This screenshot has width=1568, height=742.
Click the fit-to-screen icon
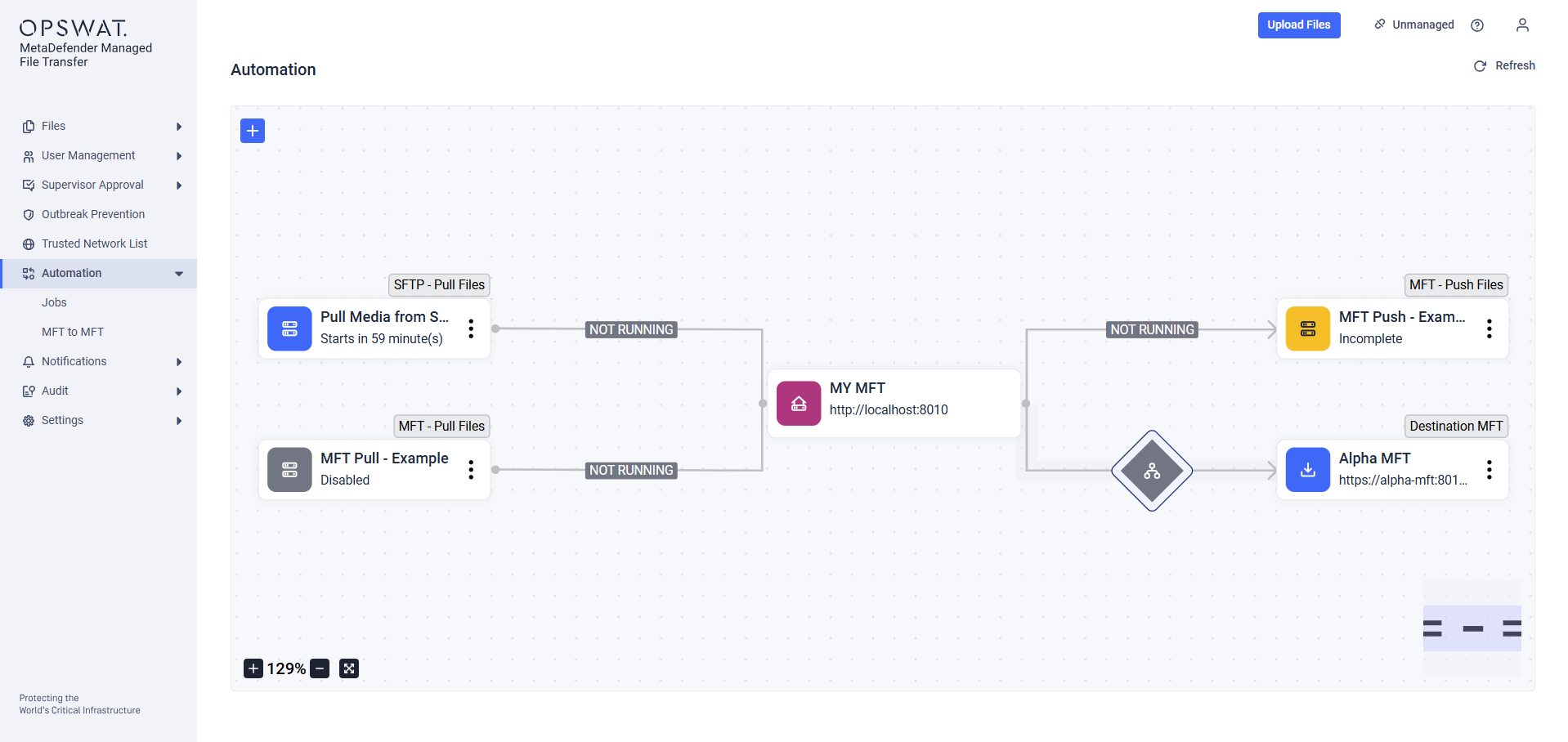coord(349,668)
